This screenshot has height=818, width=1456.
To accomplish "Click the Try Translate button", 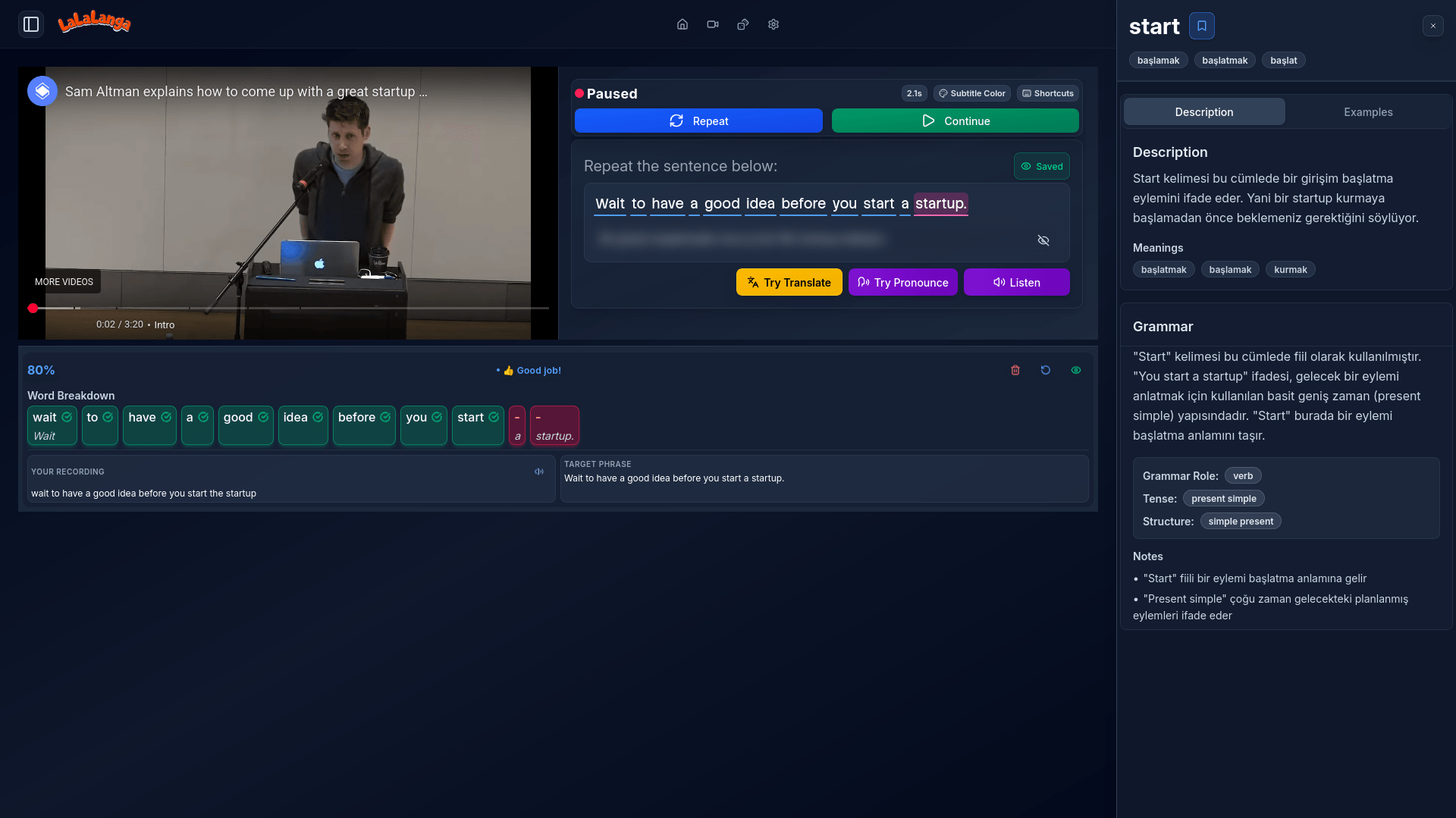I will (789, 282).
